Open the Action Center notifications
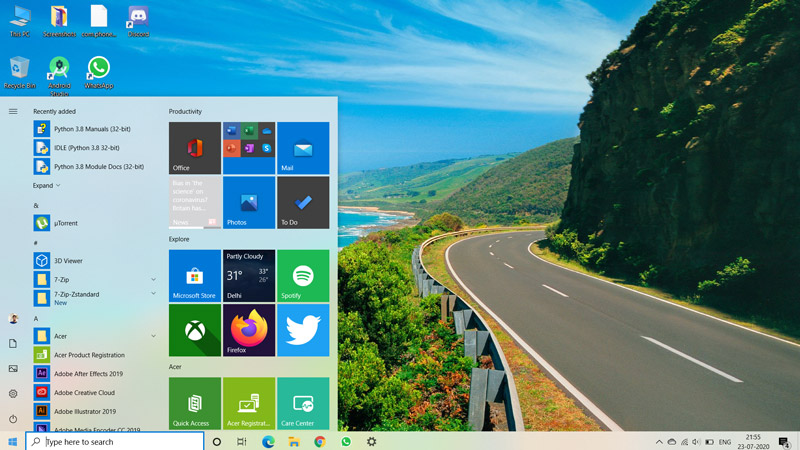This screenshot has height=450, width=800. click(785, 442)
